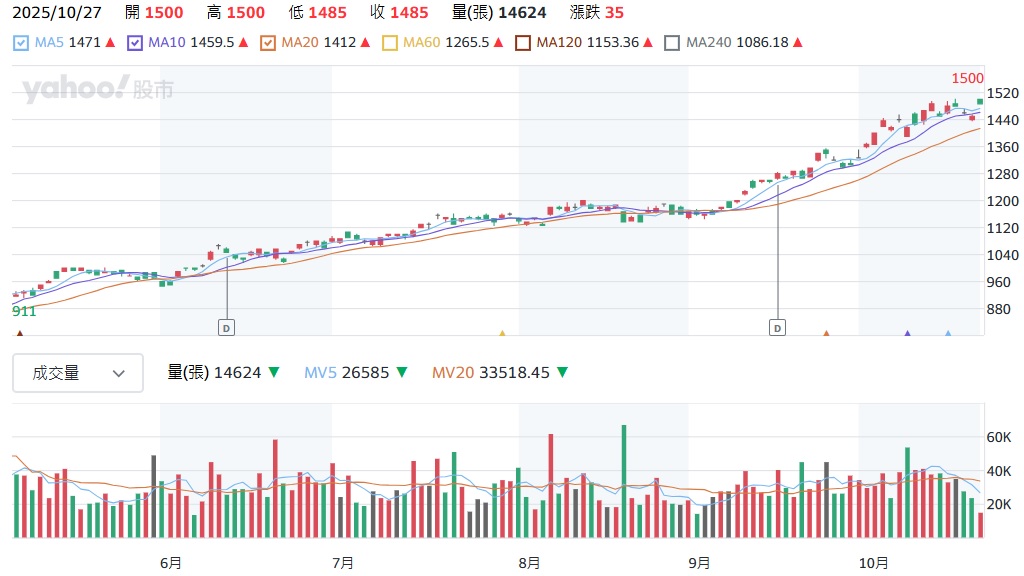Turn off the MA20 checkbox
This screenshot has height=576, width=1024.
tap(267, 43)
